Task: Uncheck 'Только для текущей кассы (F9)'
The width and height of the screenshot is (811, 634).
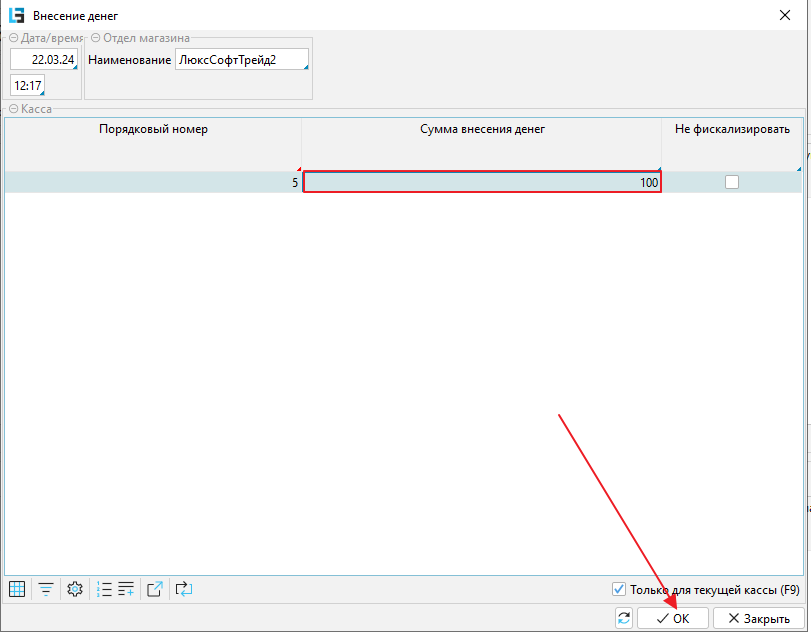Action: tap(618, 589)
